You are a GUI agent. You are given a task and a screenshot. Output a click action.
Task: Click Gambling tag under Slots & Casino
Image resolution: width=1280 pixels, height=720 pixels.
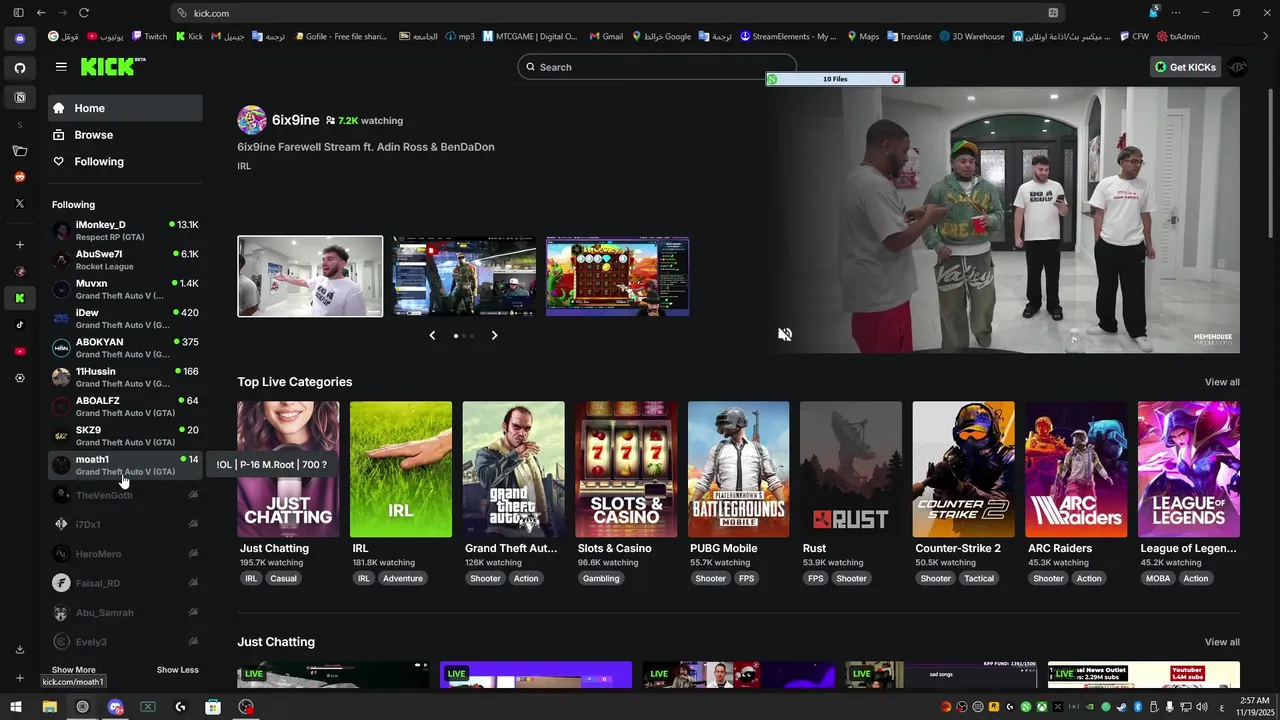click(601, 578)
